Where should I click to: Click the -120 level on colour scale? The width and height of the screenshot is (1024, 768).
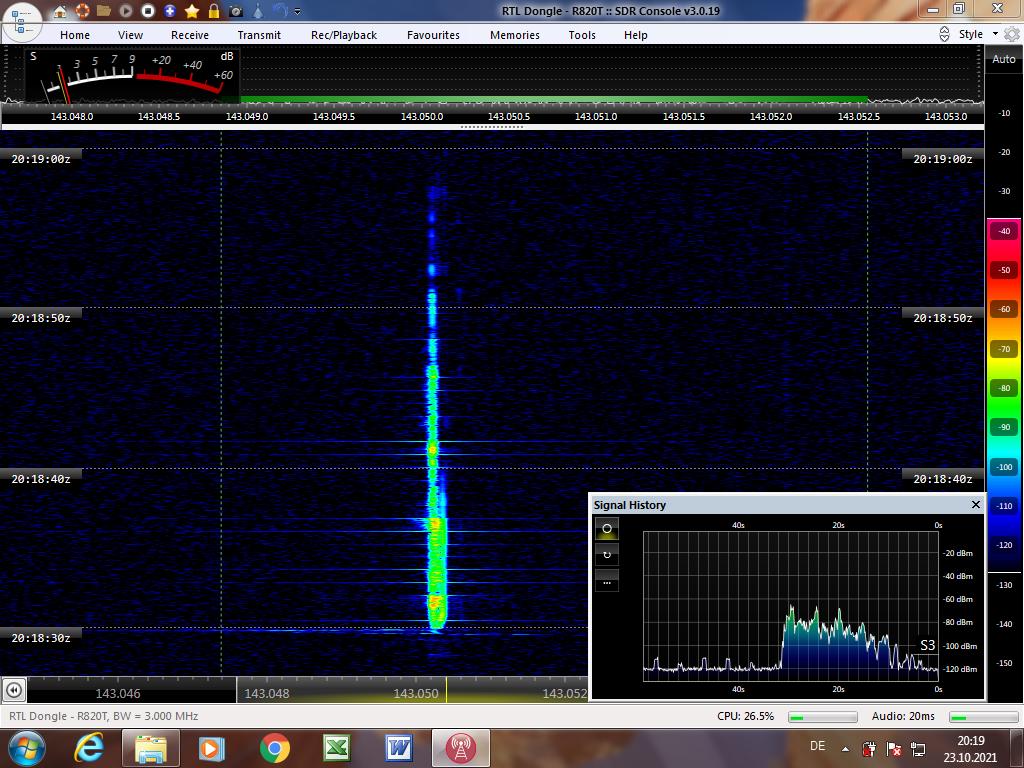1004,545
